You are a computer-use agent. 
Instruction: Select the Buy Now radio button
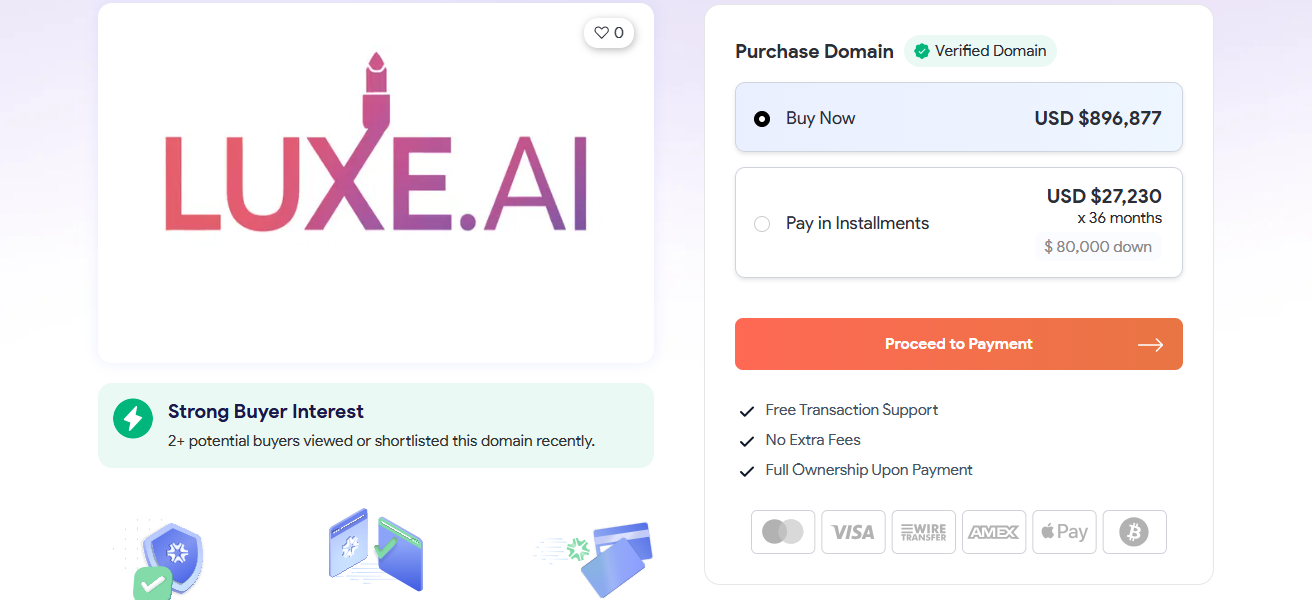pos(761,117)
